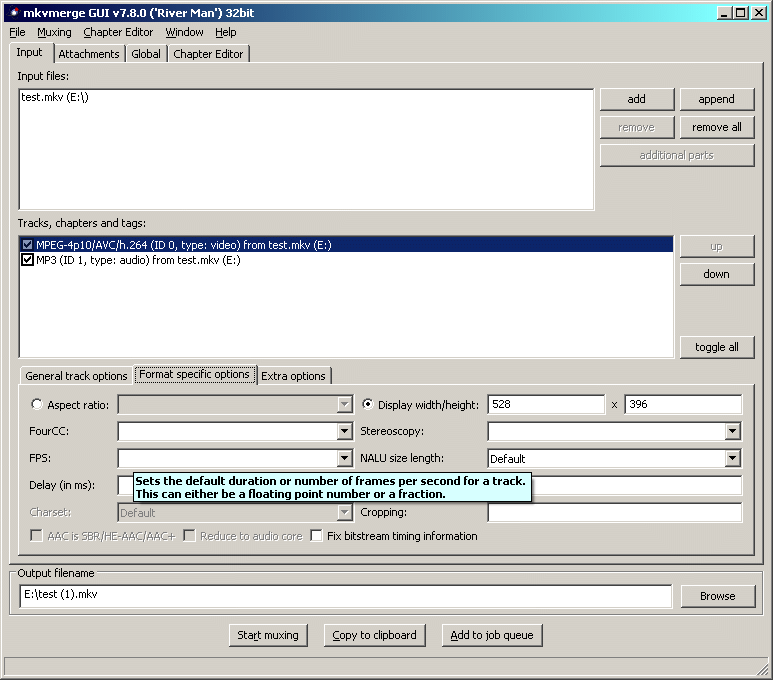Viewport: 773px width, 680px height.
Task: Click the display height field showing 396
Action: (x=683, y=404)
